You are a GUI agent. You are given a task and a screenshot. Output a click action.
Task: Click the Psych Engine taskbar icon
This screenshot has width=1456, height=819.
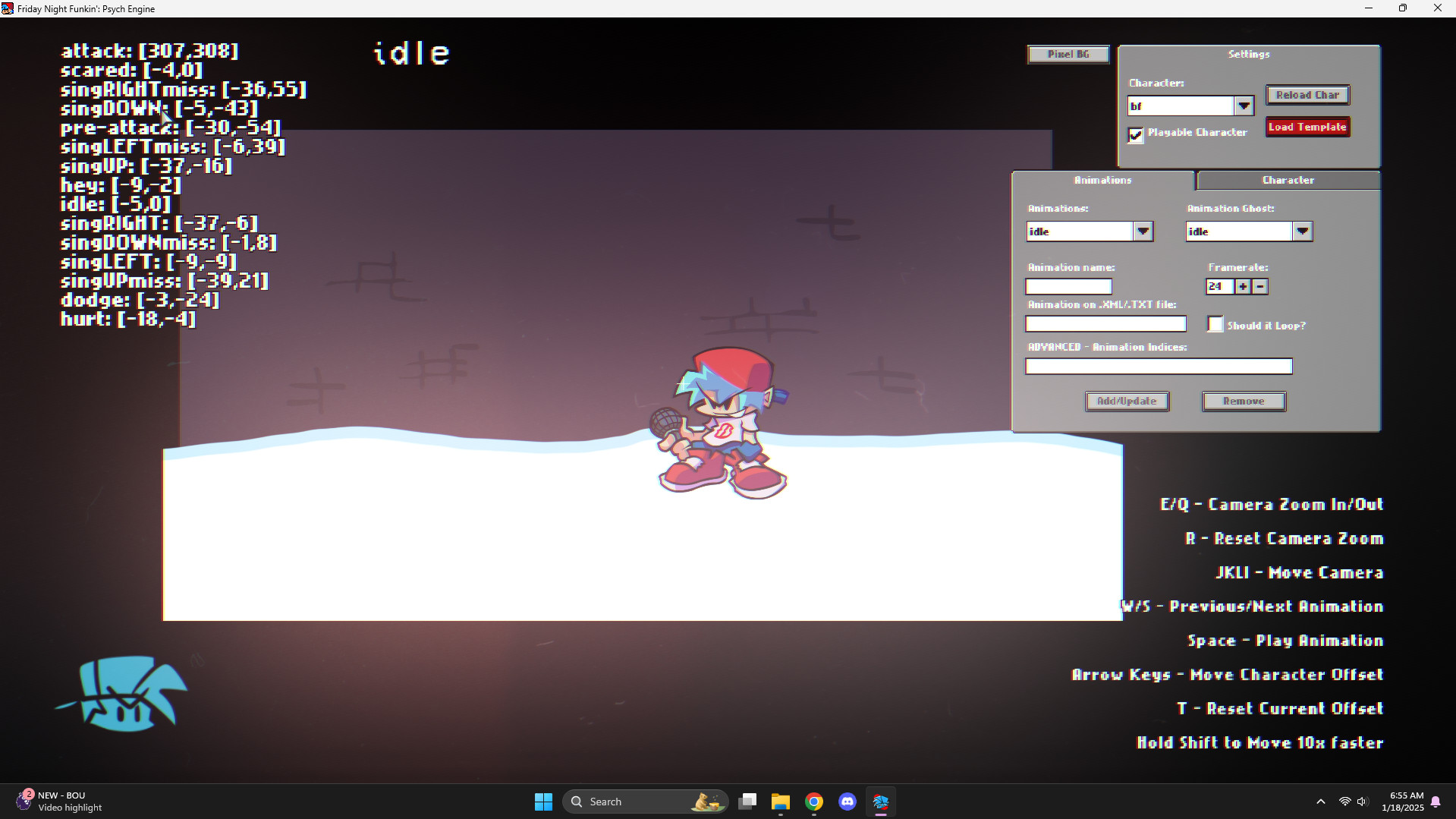881,802
